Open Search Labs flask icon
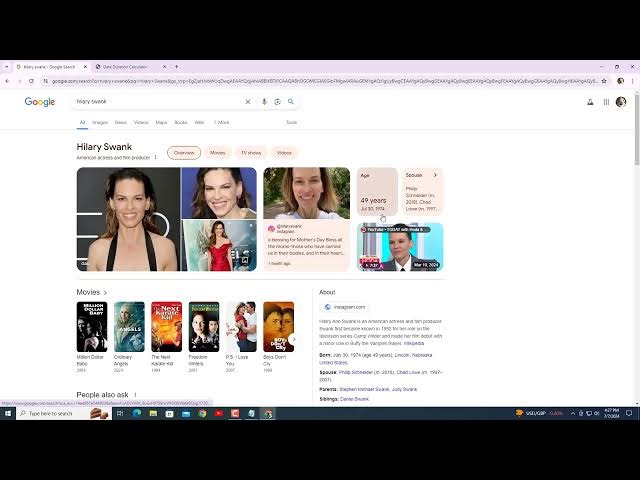 590,102
